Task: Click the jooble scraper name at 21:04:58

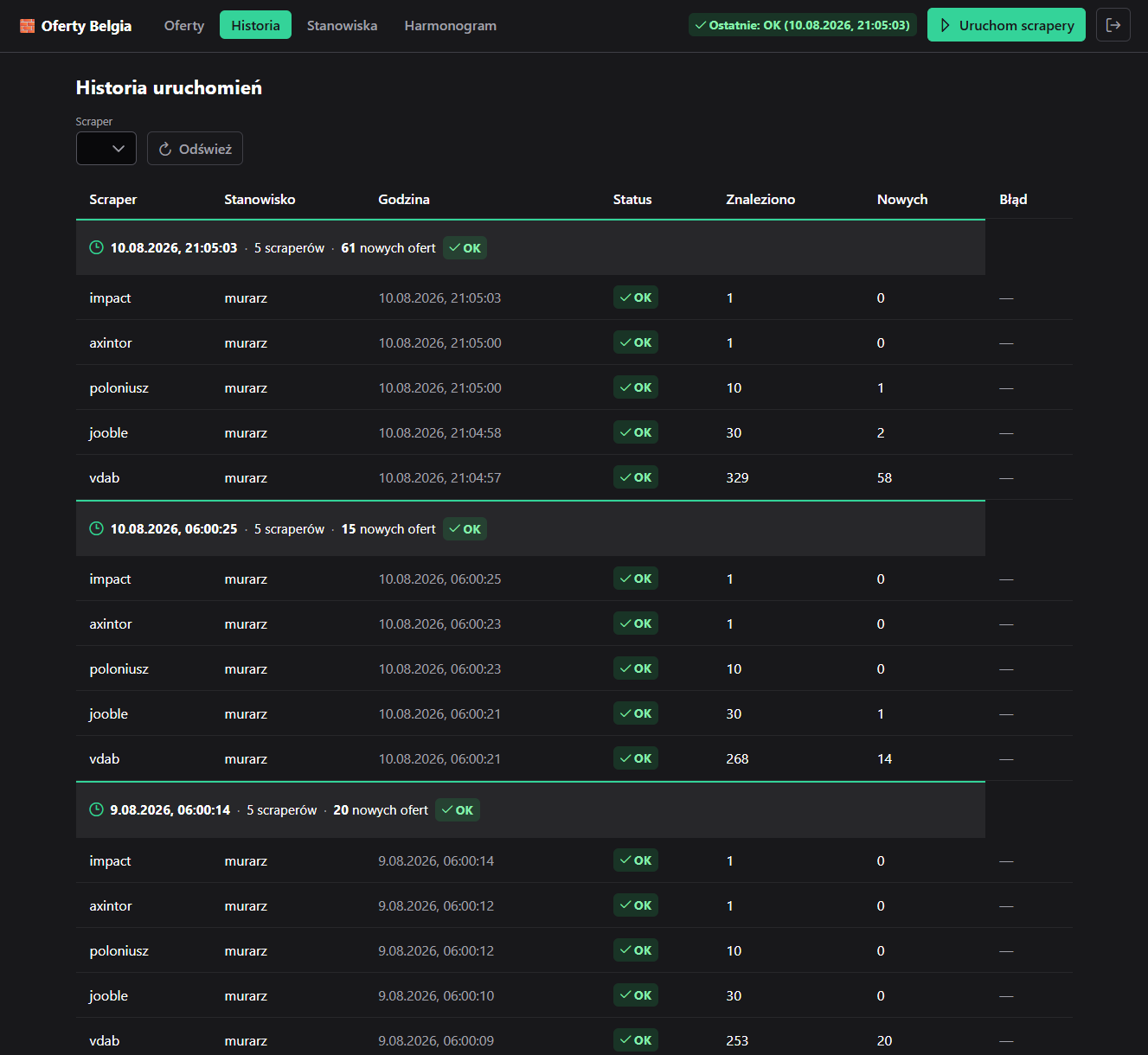Action: (108, 432)
